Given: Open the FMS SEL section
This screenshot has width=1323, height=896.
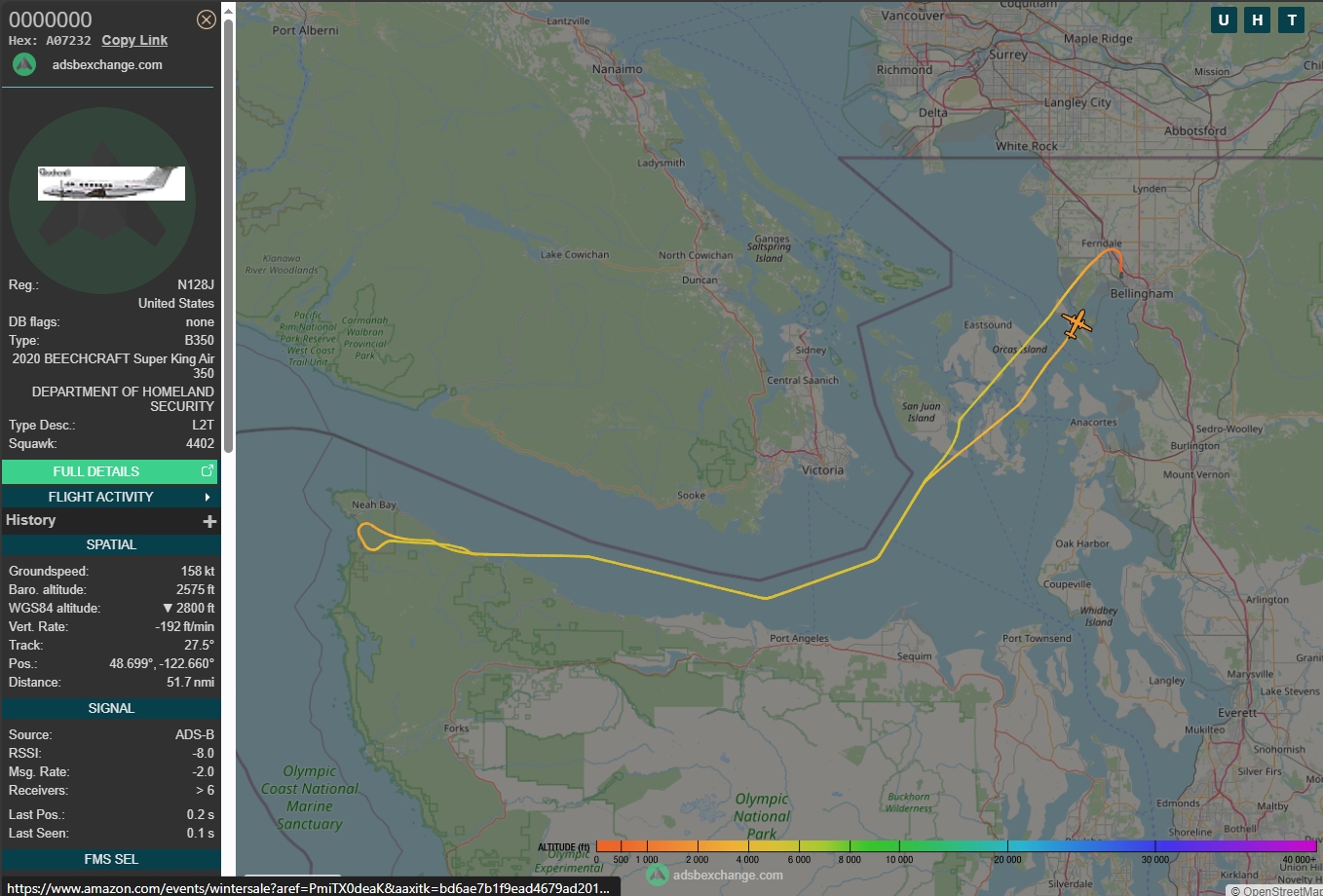Looking at the screenshot, I should pyautogui.click(x=111, y=859).
